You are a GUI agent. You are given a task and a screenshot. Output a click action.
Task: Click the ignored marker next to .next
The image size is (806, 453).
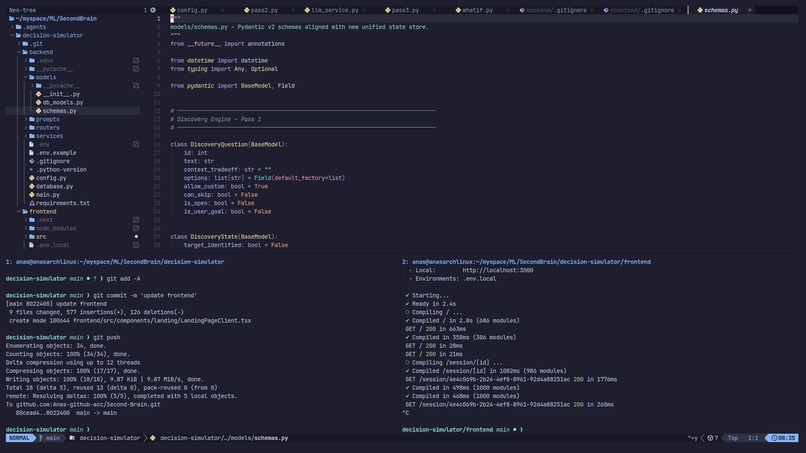point(136,220)
